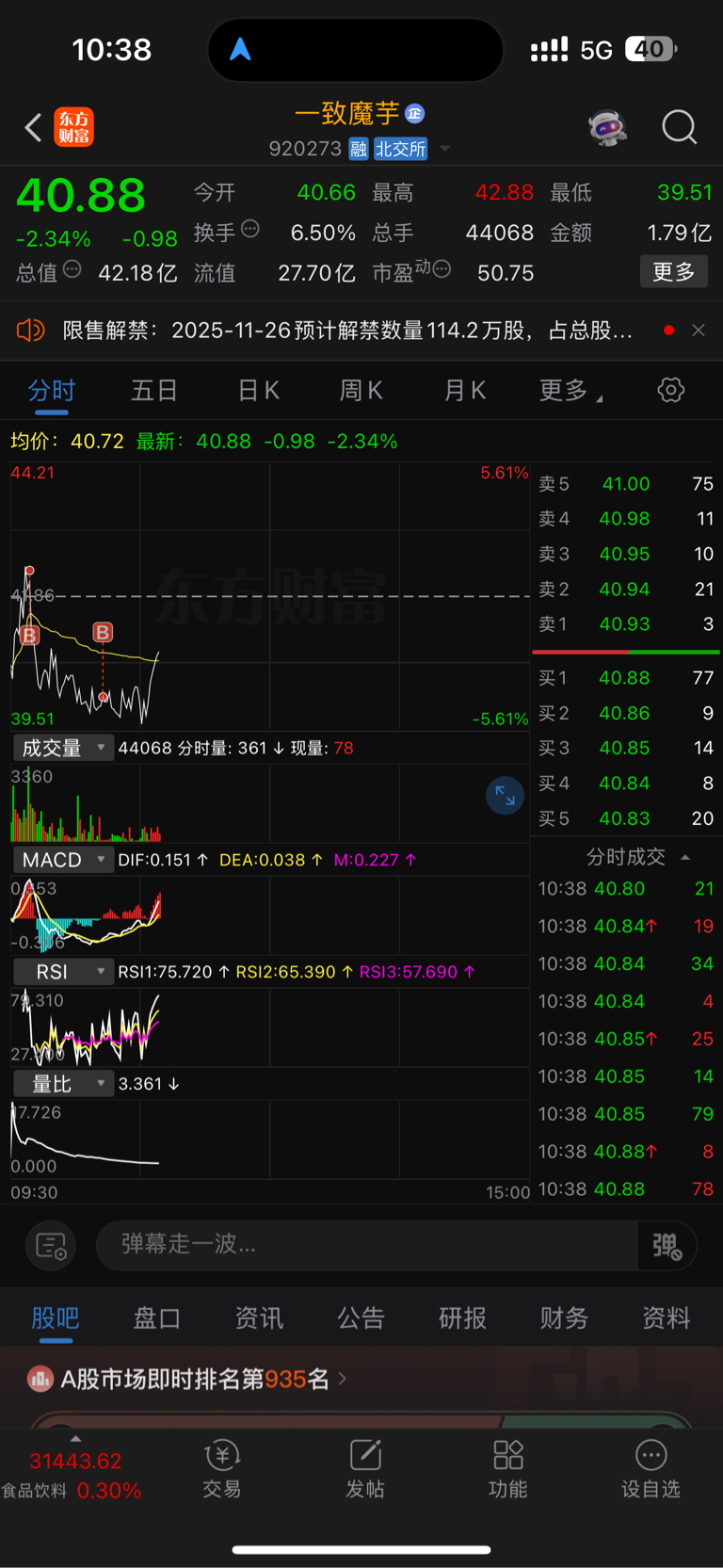
Task: Open the 股吧 tab
Action: pos(56,1317)
